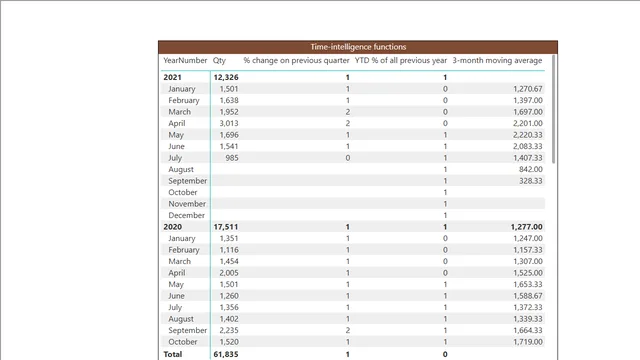The height and width of the screenshot is (360, 640).
Task: Click the moving average value 2,083.33
Action: point(528,146)
